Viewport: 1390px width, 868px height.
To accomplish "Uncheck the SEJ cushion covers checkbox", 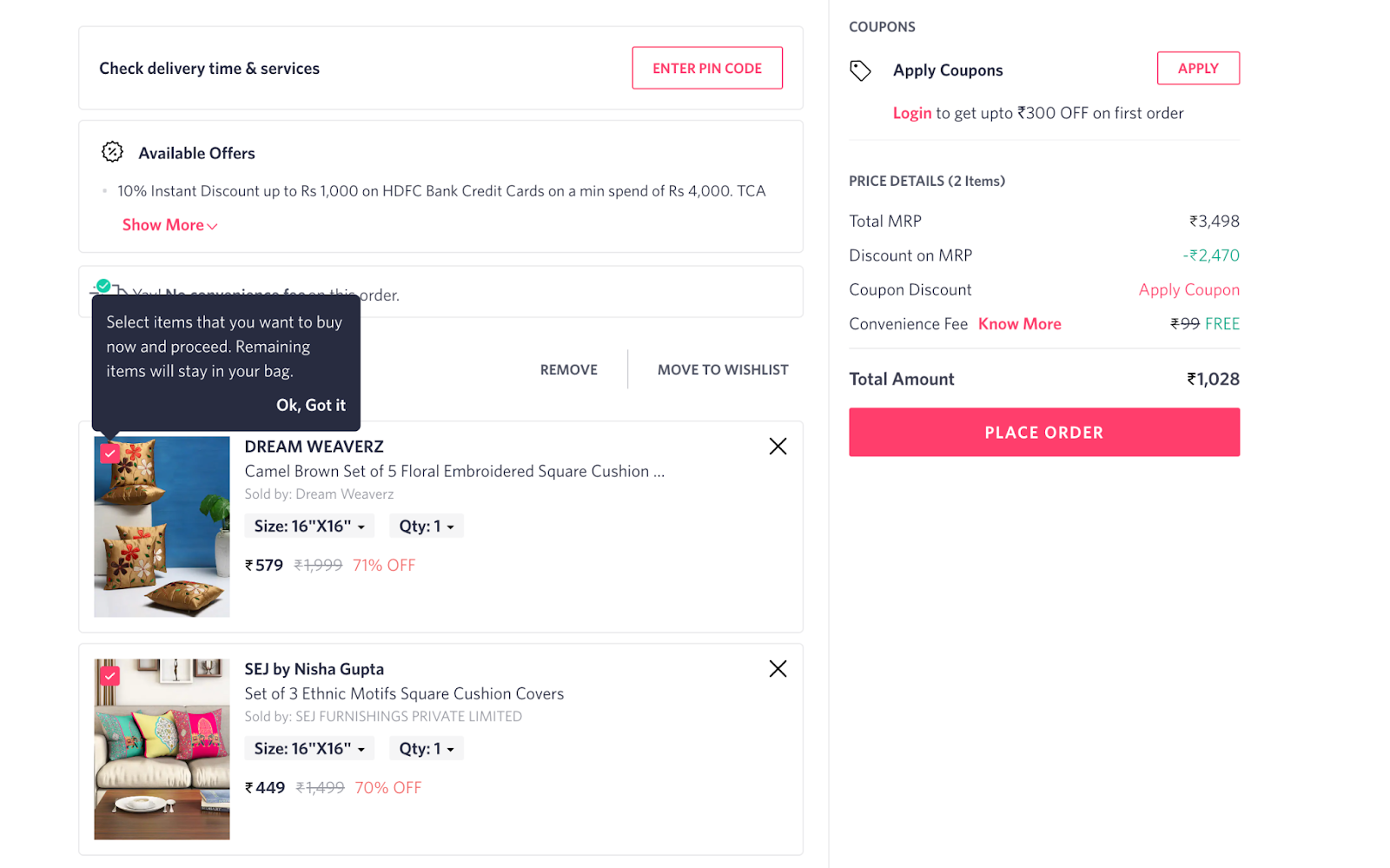I will 109,676.
